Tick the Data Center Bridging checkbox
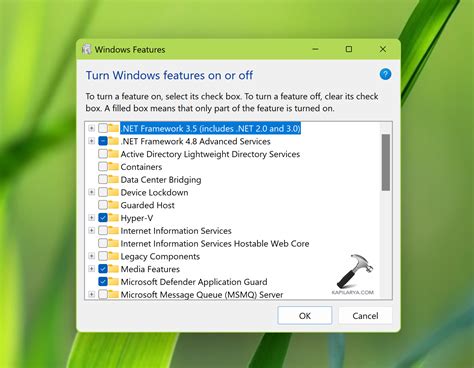Image resolution: width=474 pixels, height=368 pixels. 103,179
